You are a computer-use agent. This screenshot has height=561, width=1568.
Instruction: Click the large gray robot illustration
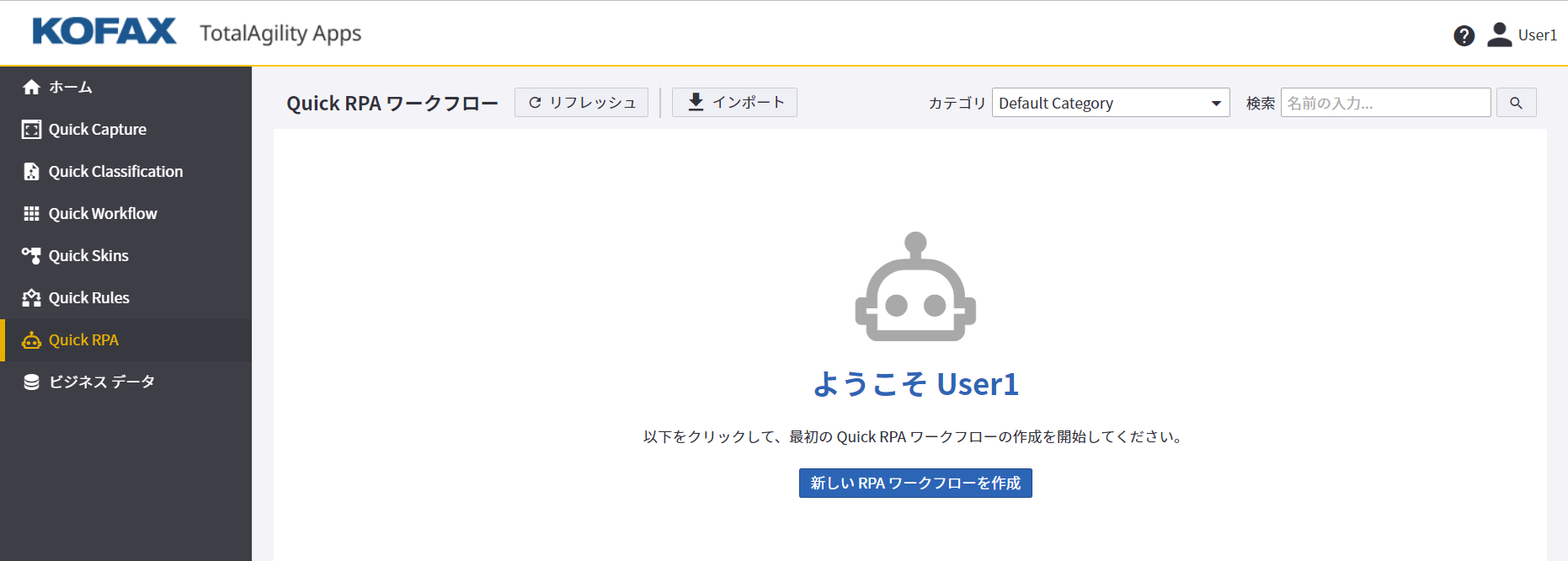click(x=915, y=286)
